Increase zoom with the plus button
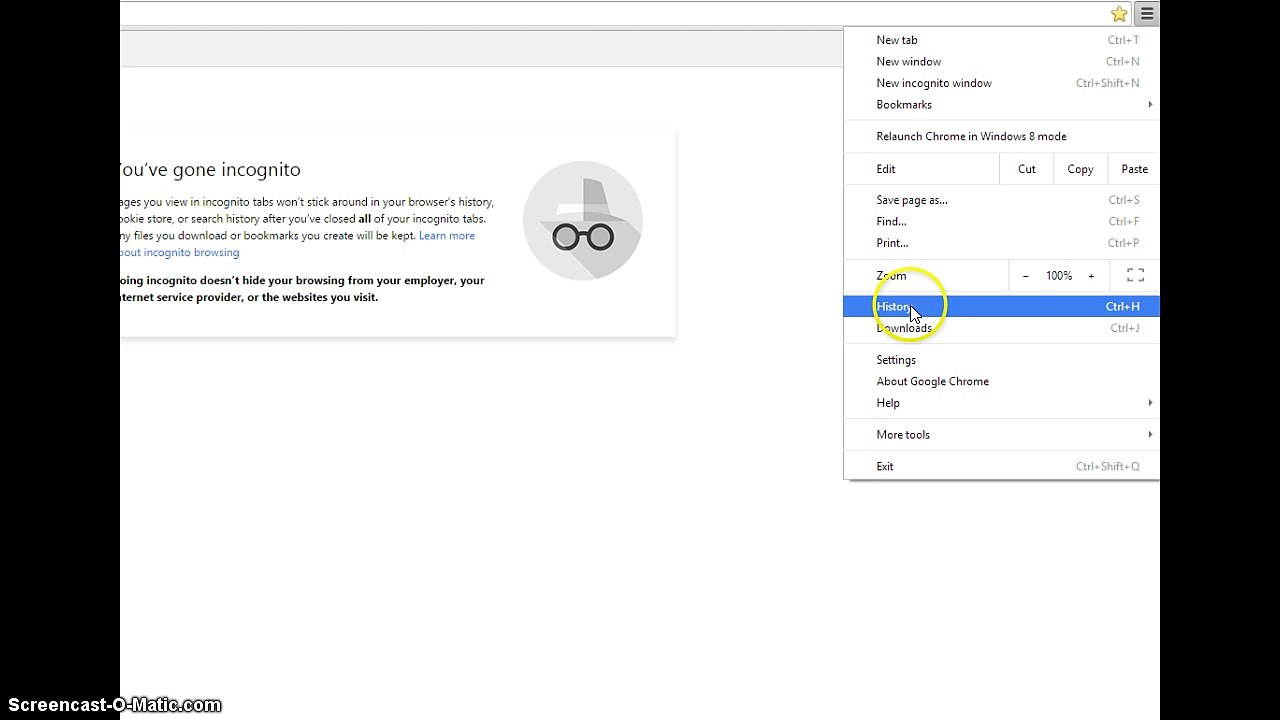The image size is (1280, 720). coord(1091,276)
